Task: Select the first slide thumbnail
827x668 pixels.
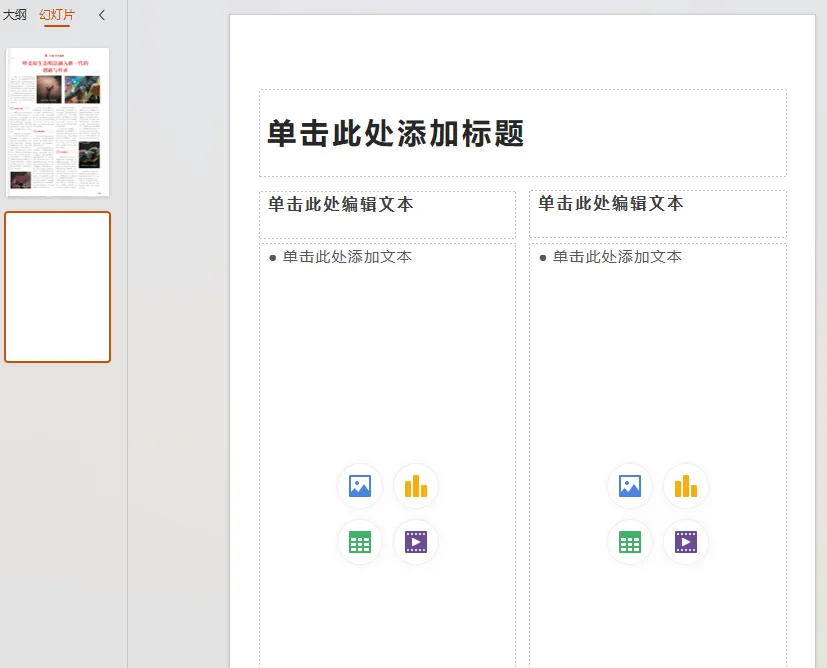Action: pos(57,120)
